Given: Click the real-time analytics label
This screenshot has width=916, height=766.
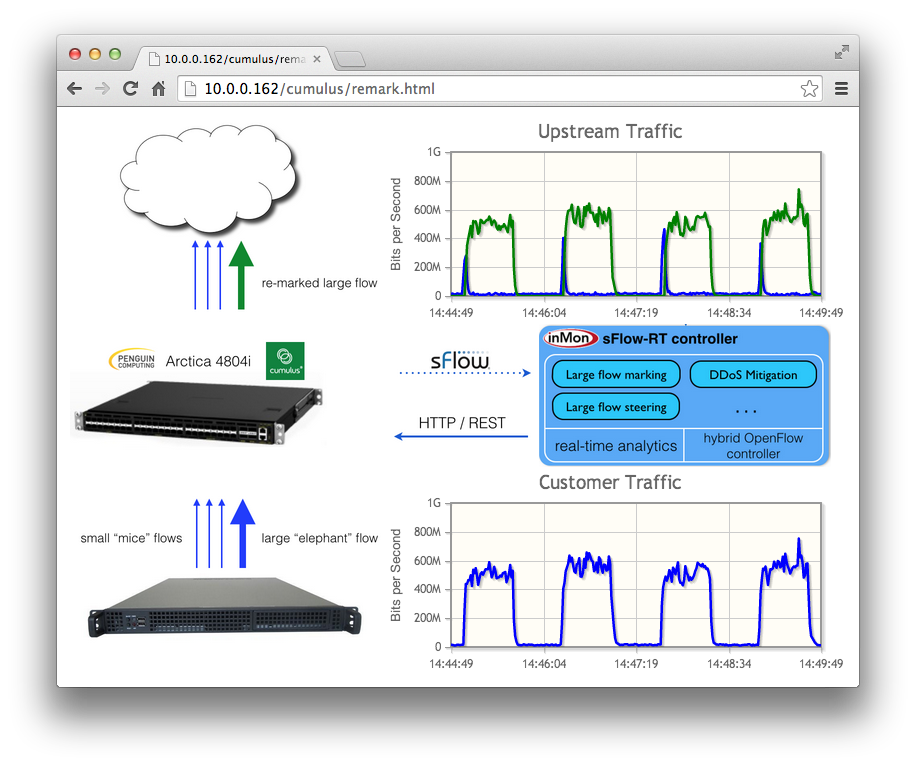Looking at the screenshot, I should (613, 446).
